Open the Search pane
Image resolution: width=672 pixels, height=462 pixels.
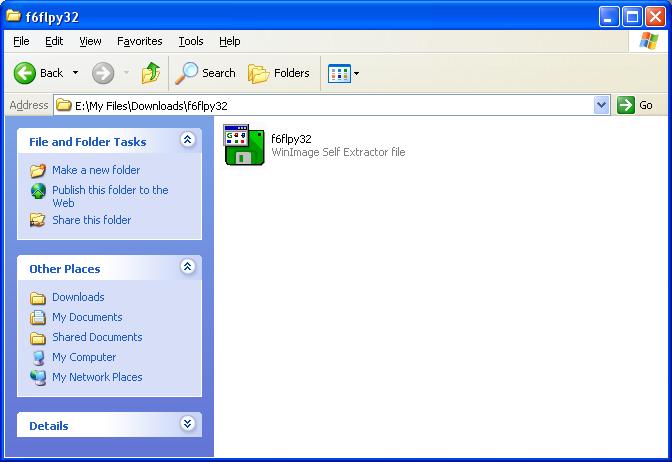[206, 73]
